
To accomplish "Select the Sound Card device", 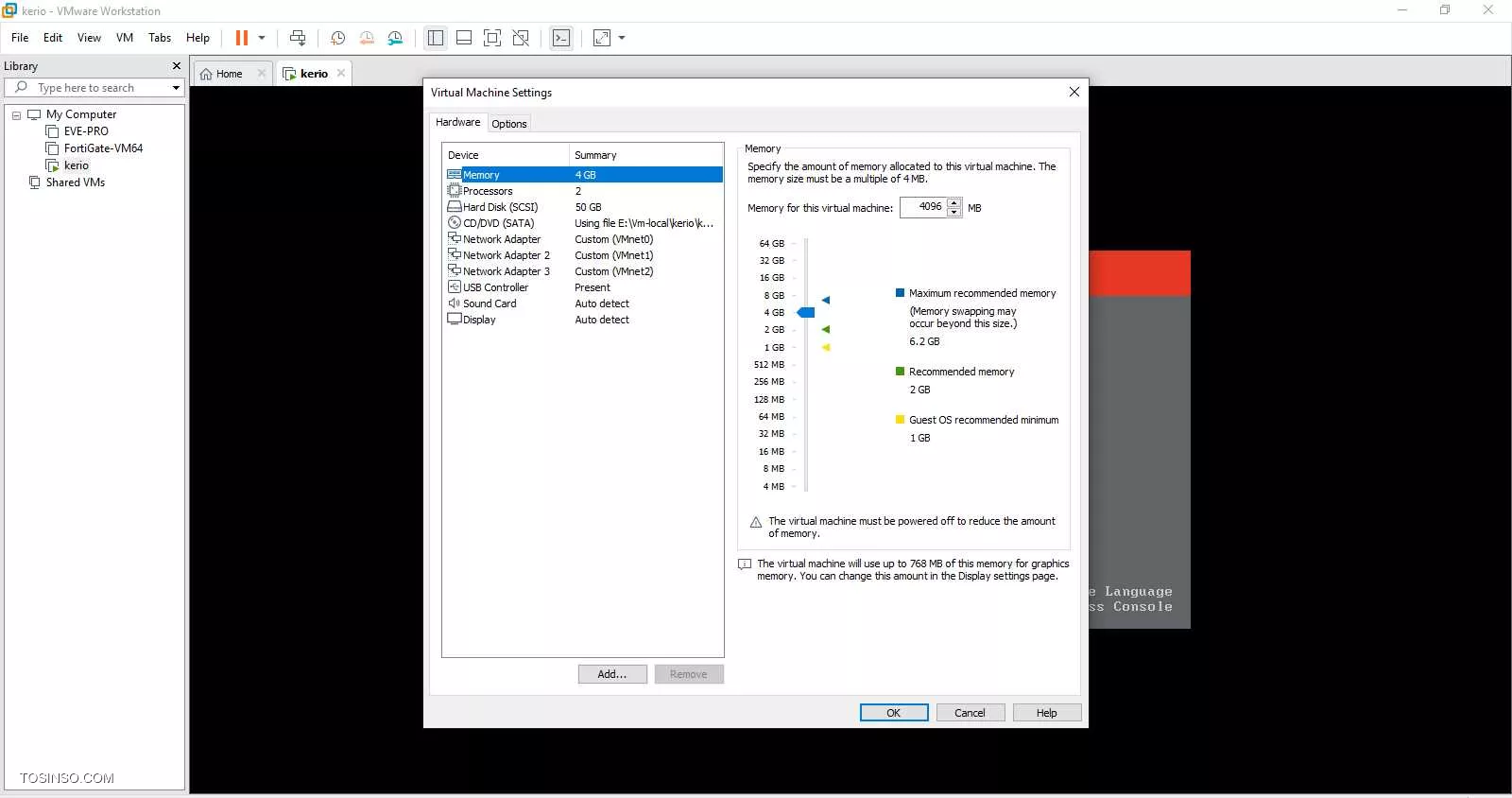I will pyautogui.click(x=584, y=304).
